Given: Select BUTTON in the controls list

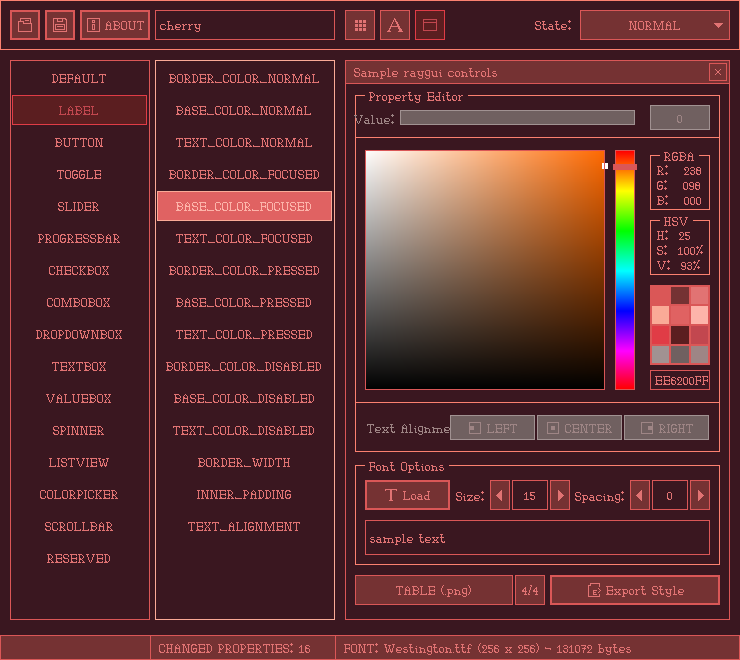Looking at the screenshot, I should 79,143.
